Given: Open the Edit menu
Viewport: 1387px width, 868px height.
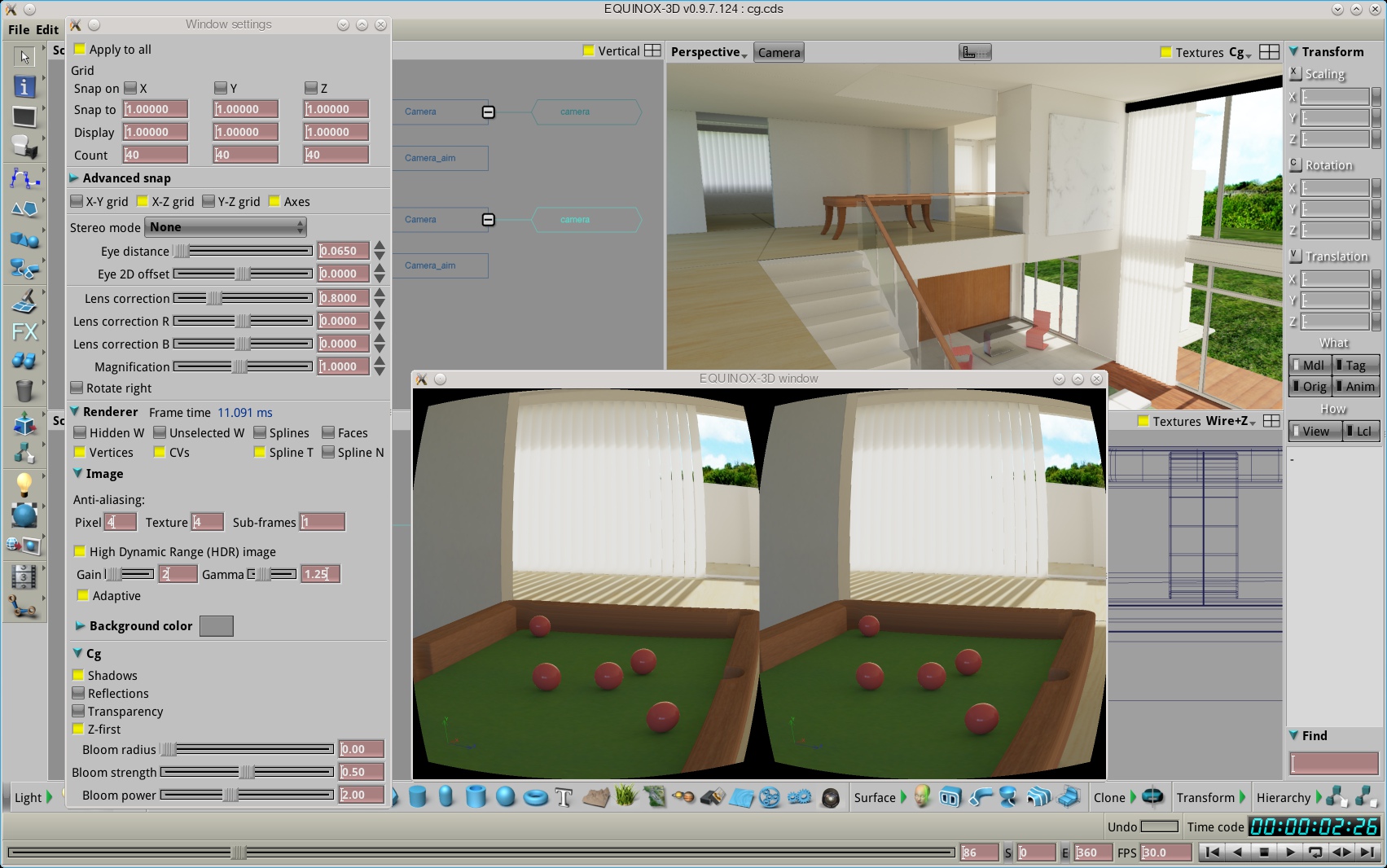Looking at the screenshot, I should pos(47,29).
